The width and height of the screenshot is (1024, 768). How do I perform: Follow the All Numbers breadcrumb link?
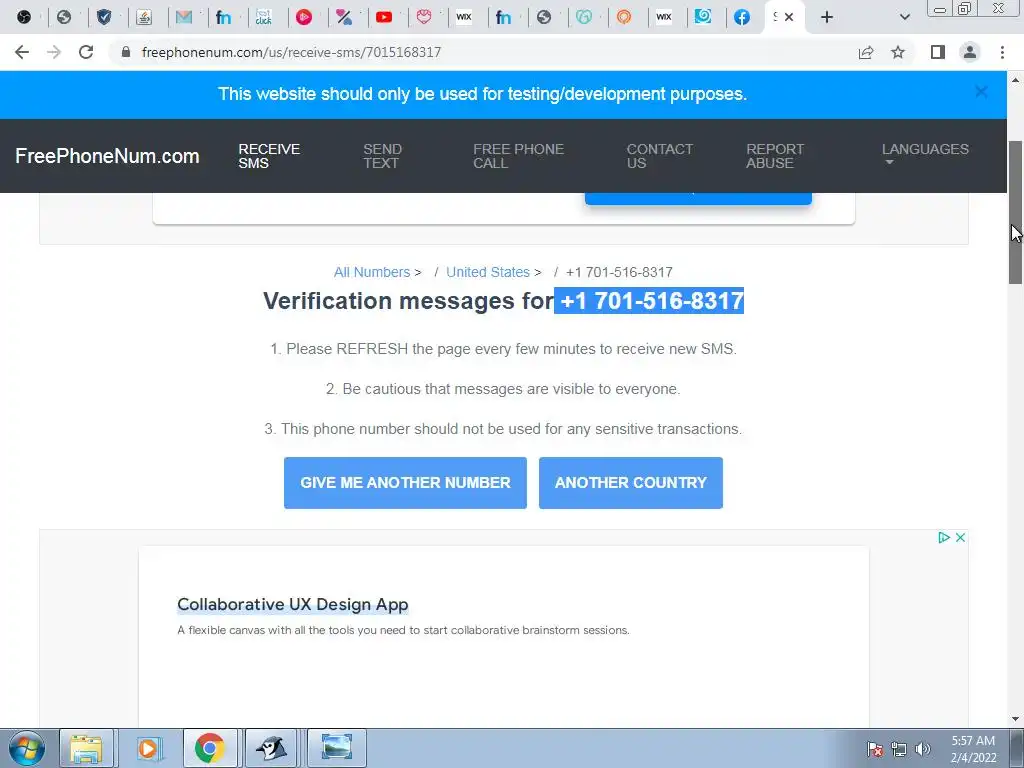tap(372, 272)
